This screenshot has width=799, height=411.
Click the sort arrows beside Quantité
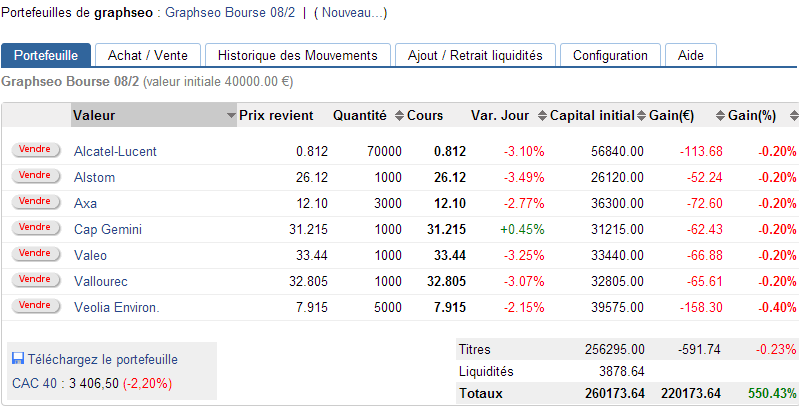399,116
